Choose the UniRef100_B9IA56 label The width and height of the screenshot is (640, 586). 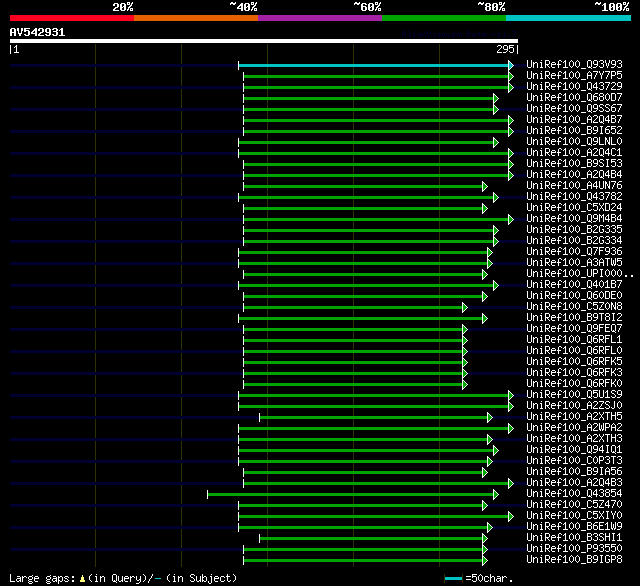click(x=574, y=472)
